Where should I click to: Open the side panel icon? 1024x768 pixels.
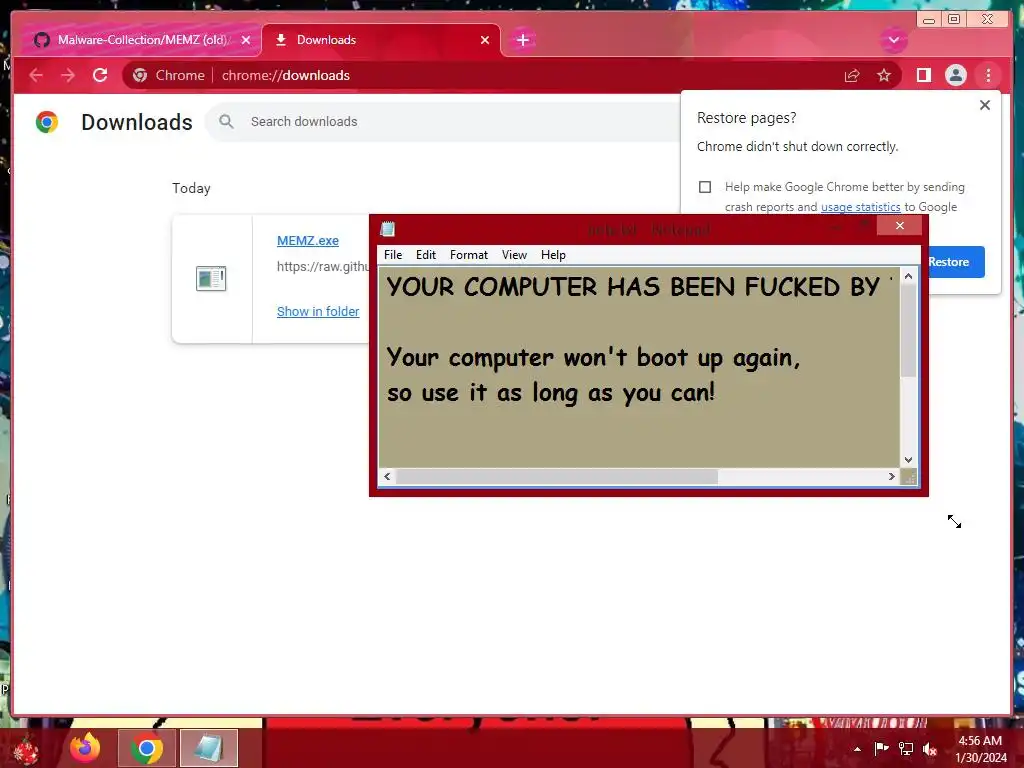click(923, 76)
